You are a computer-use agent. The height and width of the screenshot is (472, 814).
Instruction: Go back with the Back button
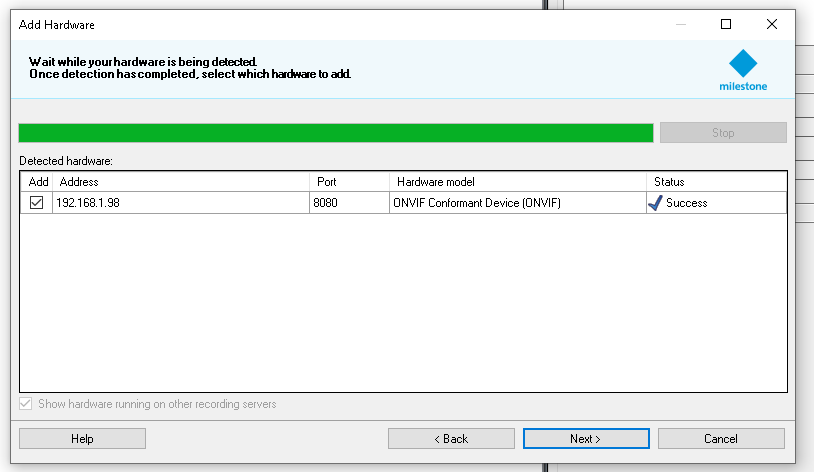tap(451, 439)
